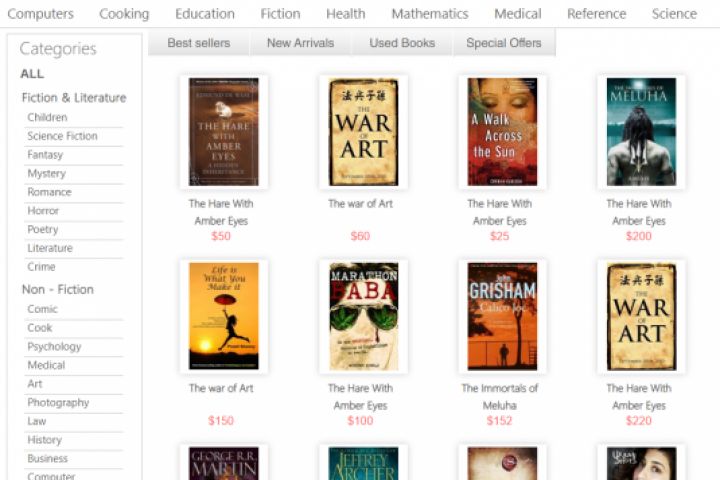The height and width of the screenshot is (480, 720).
Task: Select ALL in the Categories sidebar
Action: [32, 73]
